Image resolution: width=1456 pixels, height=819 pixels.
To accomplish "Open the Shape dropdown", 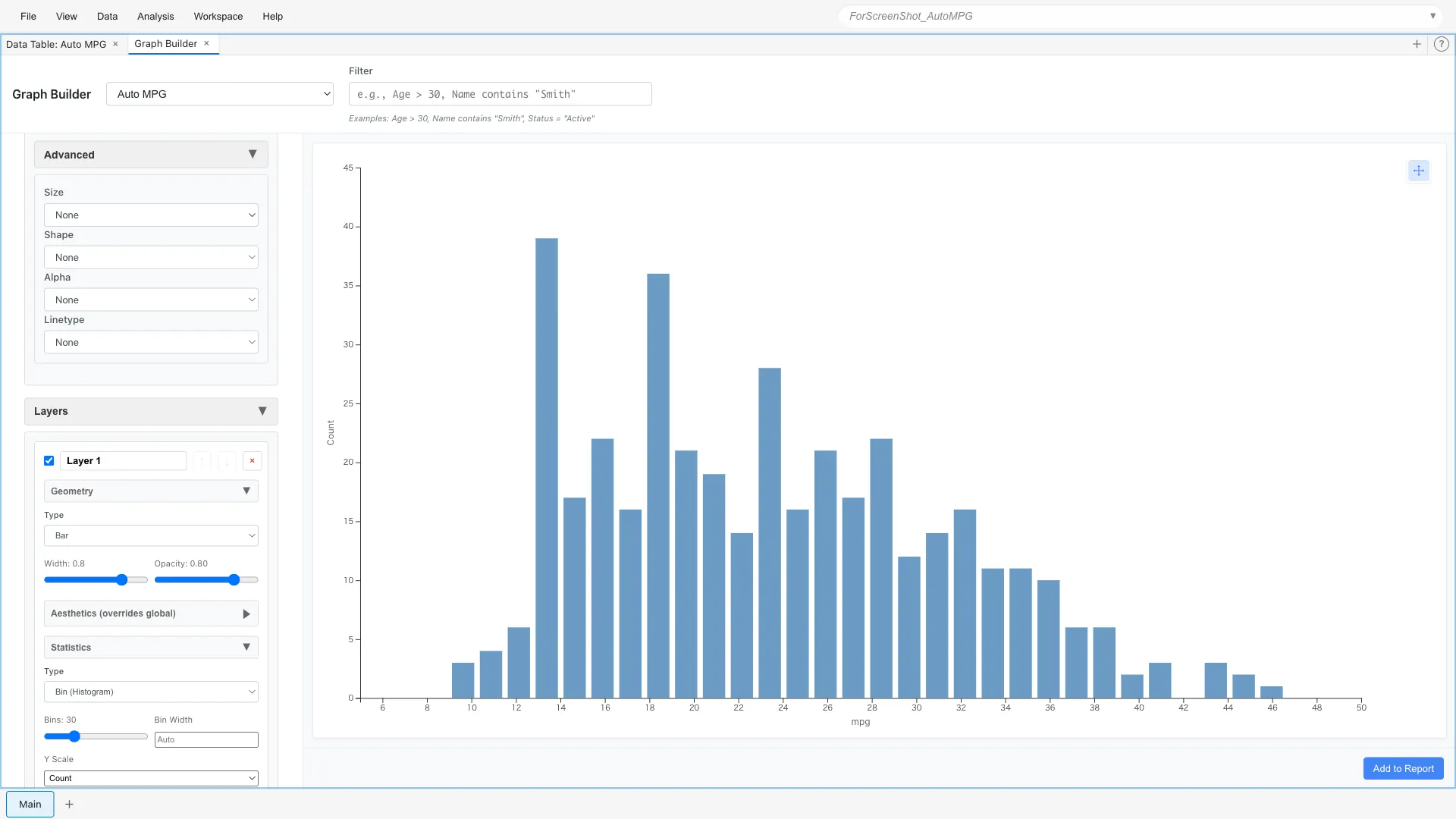I will [x=151, y=257].
